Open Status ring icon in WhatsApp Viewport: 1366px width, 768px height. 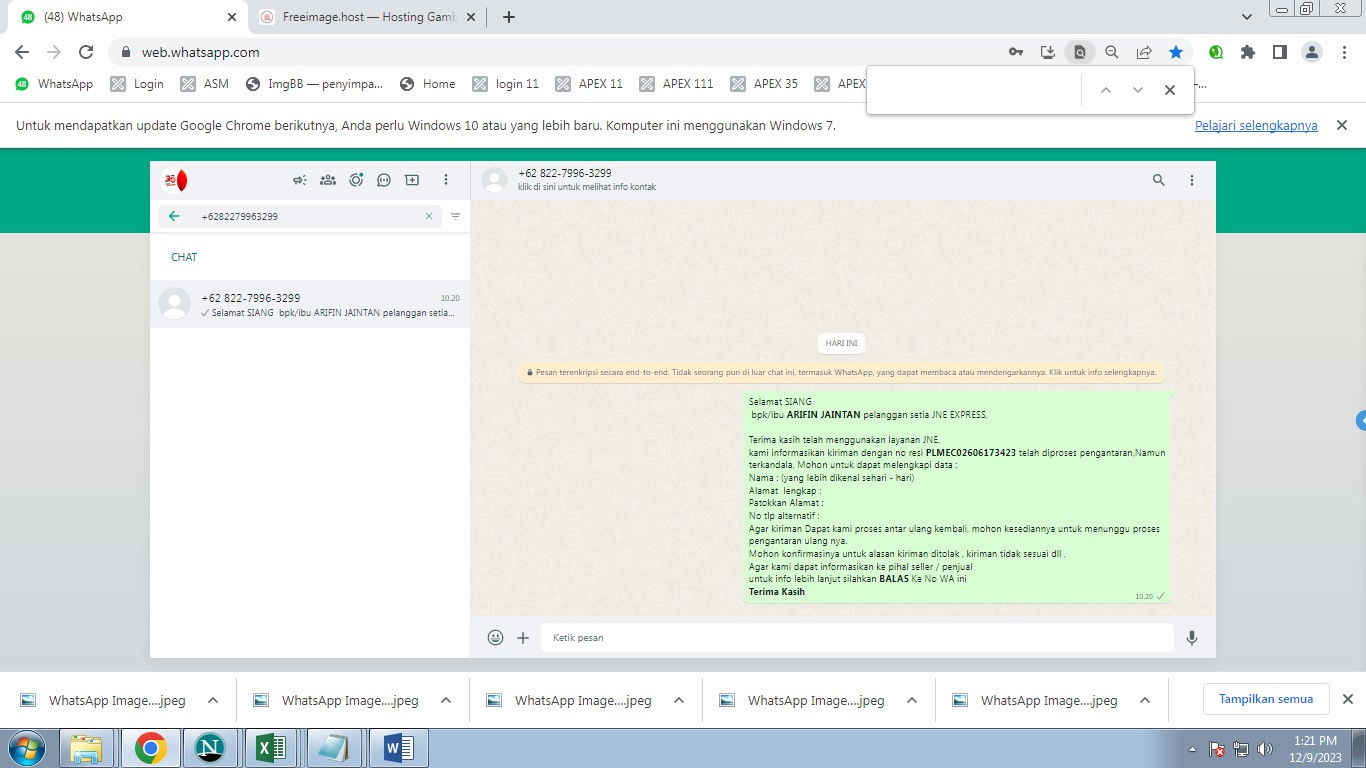[356, 180]
